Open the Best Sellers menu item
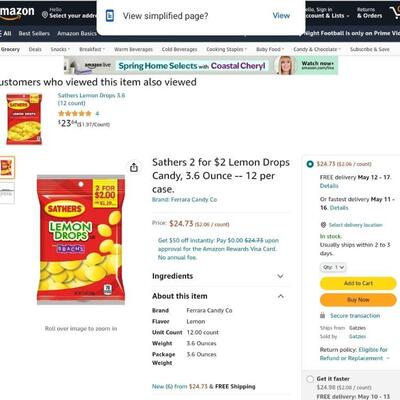This screenshot has height=400, width=400. point(34,33)
